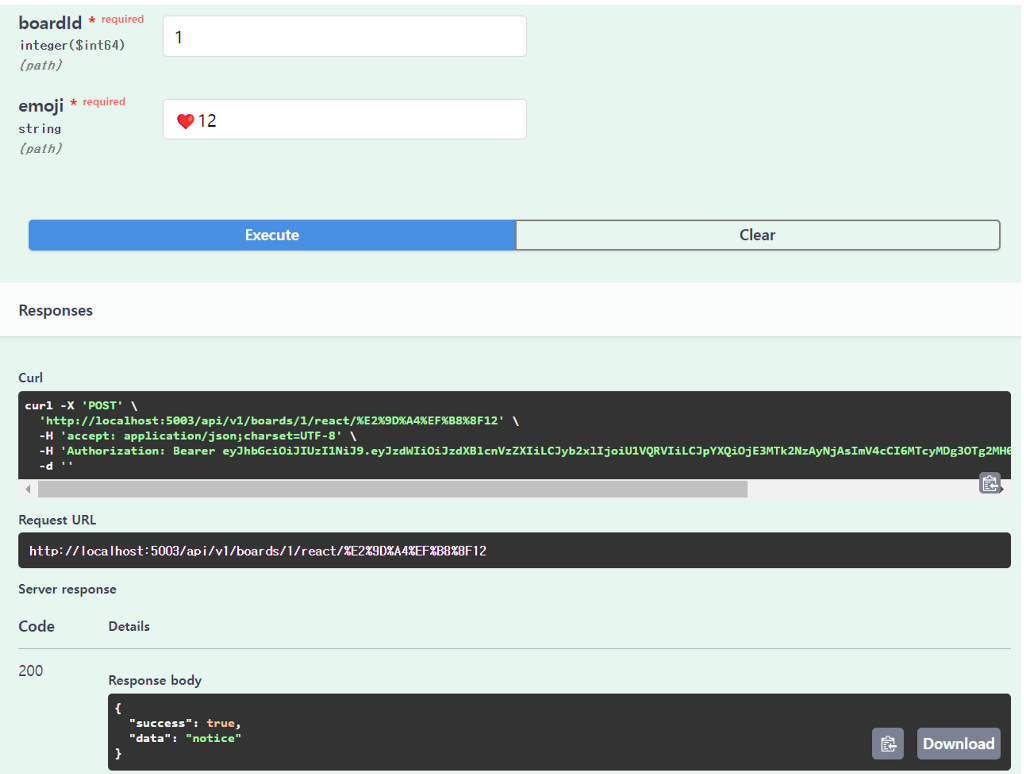Screen dimensions: 1024x774
Task: Click the "data": "notice" line
Action: 185,738
